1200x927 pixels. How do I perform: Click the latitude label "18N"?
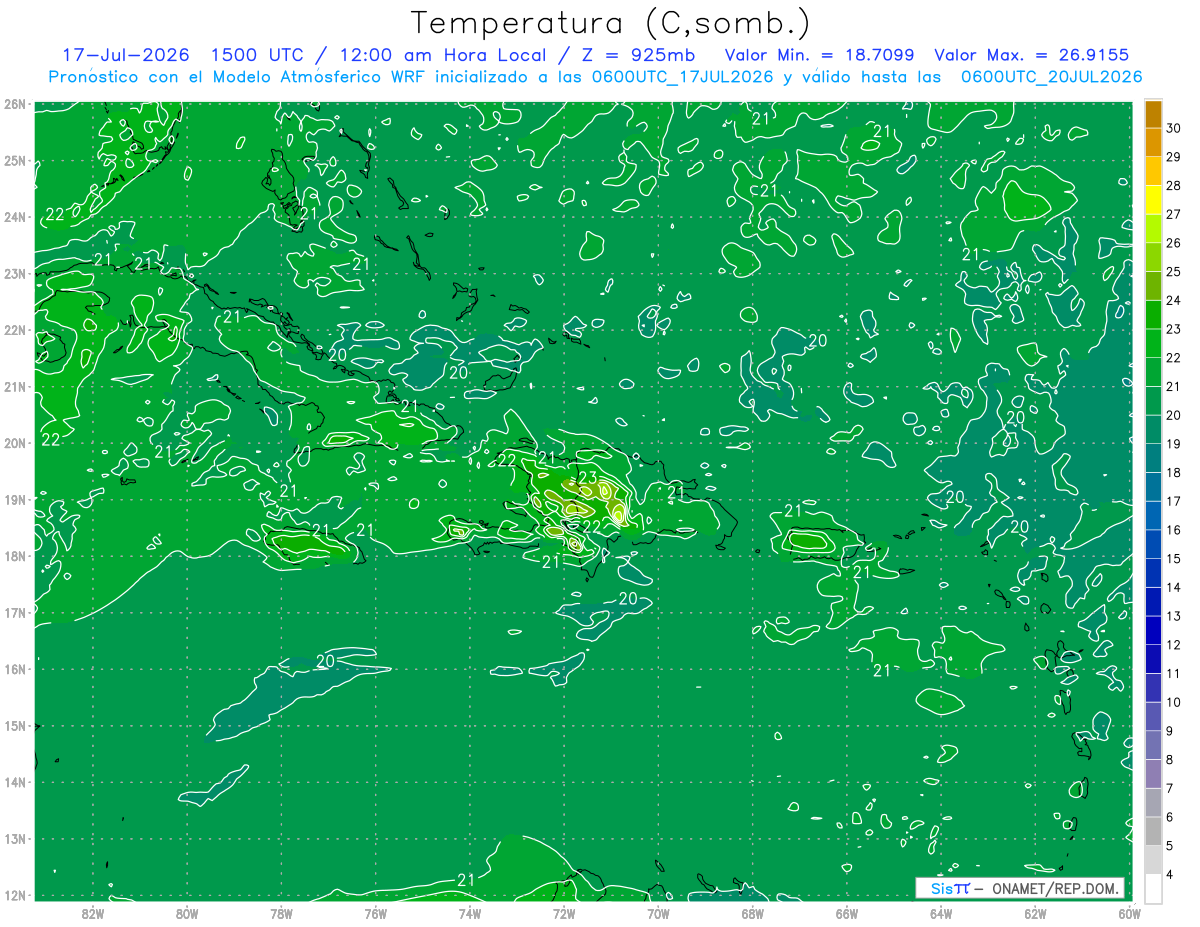pyautogui.click(x=14, y=556)
